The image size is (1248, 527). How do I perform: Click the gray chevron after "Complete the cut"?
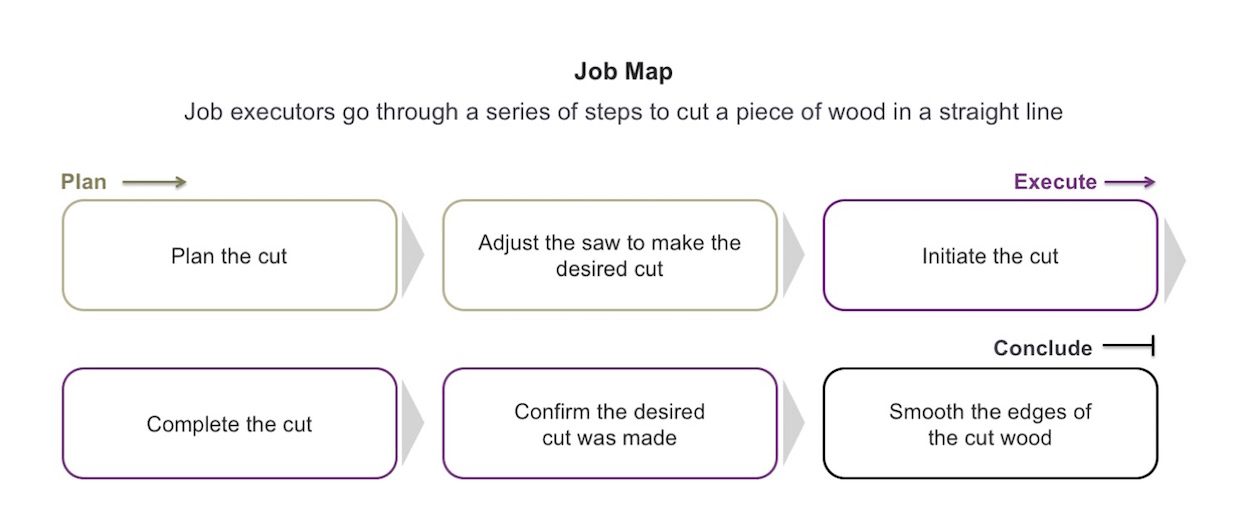411,424
